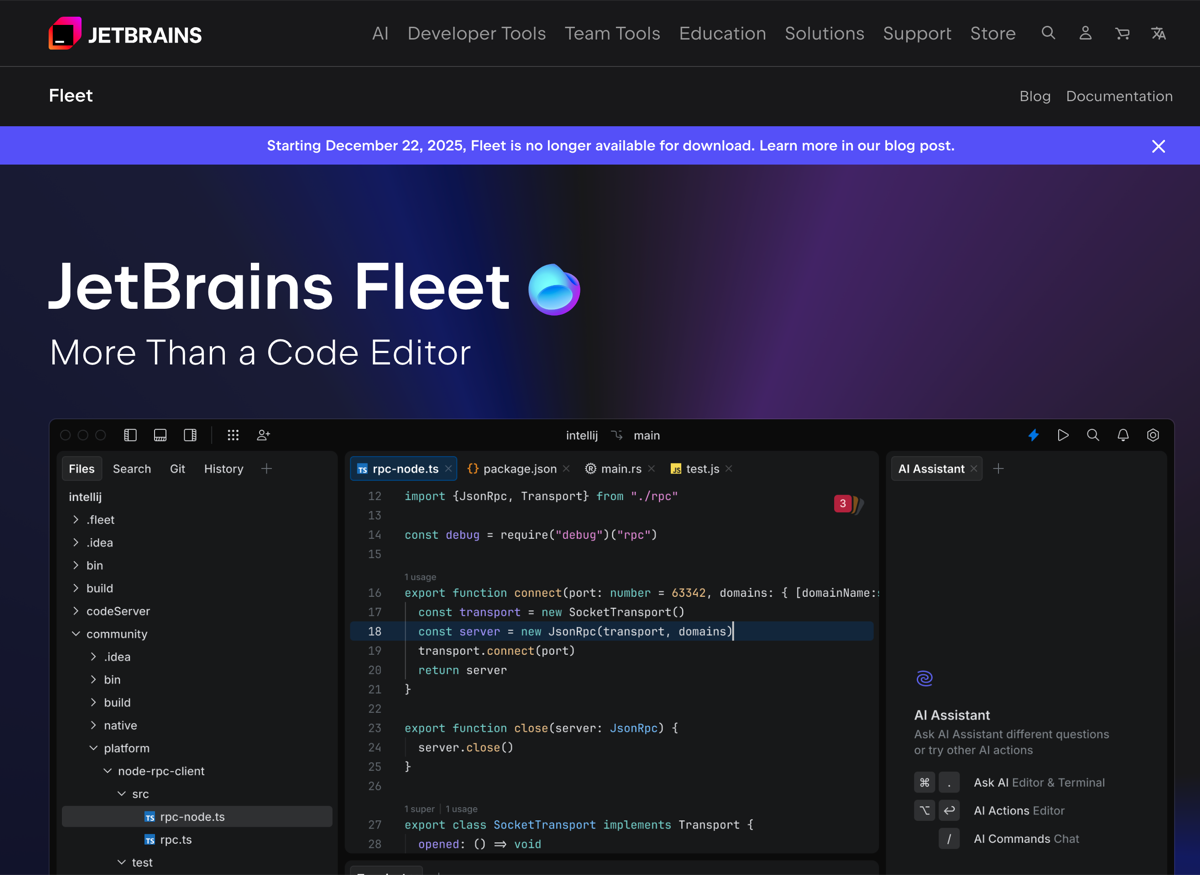The image size is (1200, 875).
Task: Open the workspace grid icon next to panel toggles
Action: [233, 435]
